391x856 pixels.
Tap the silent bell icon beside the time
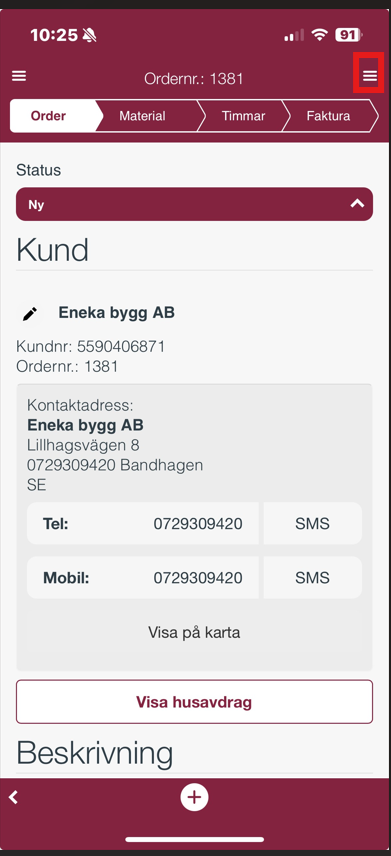89,35
